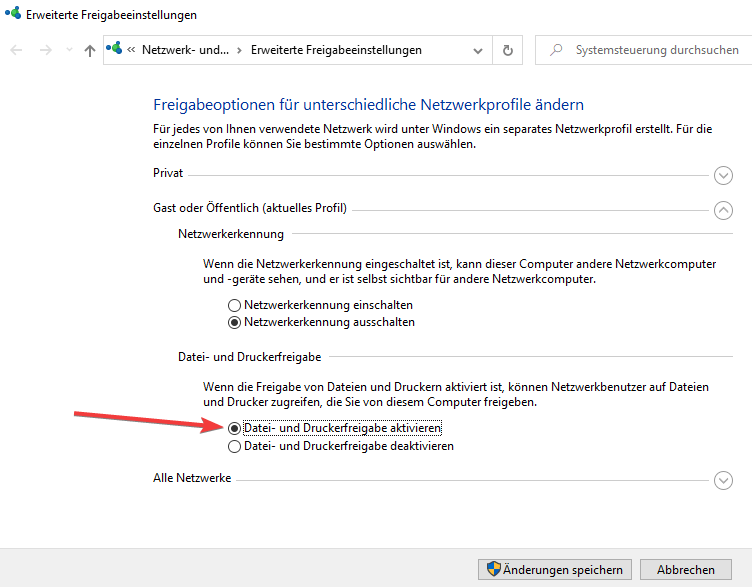This screenshot has height=587, width=752.
Task: Expand the 'Alle Netzwerke' section
Action: 723,480
